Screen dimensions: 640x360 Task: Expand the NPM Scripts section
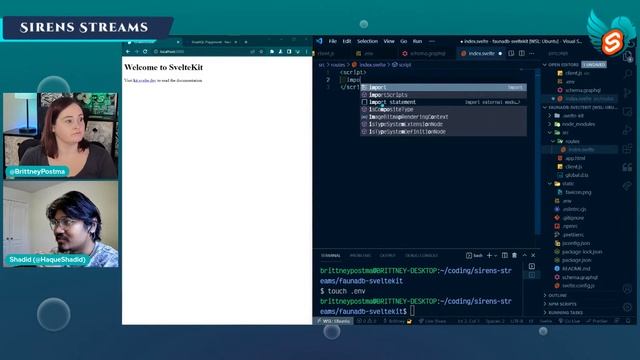point(562,304)
